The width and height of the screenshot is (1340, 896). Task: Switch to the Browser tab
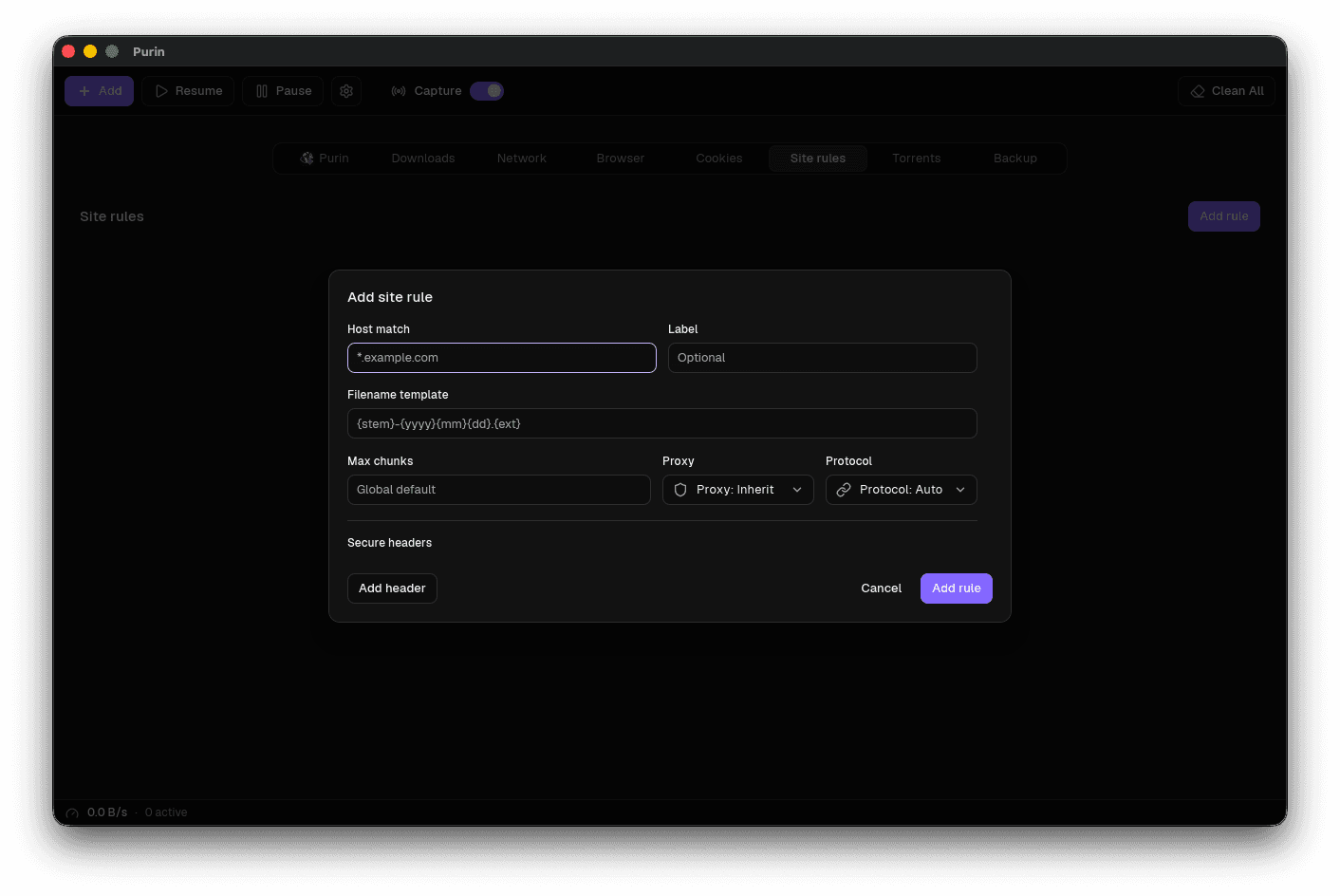click(x=621, y=159)
